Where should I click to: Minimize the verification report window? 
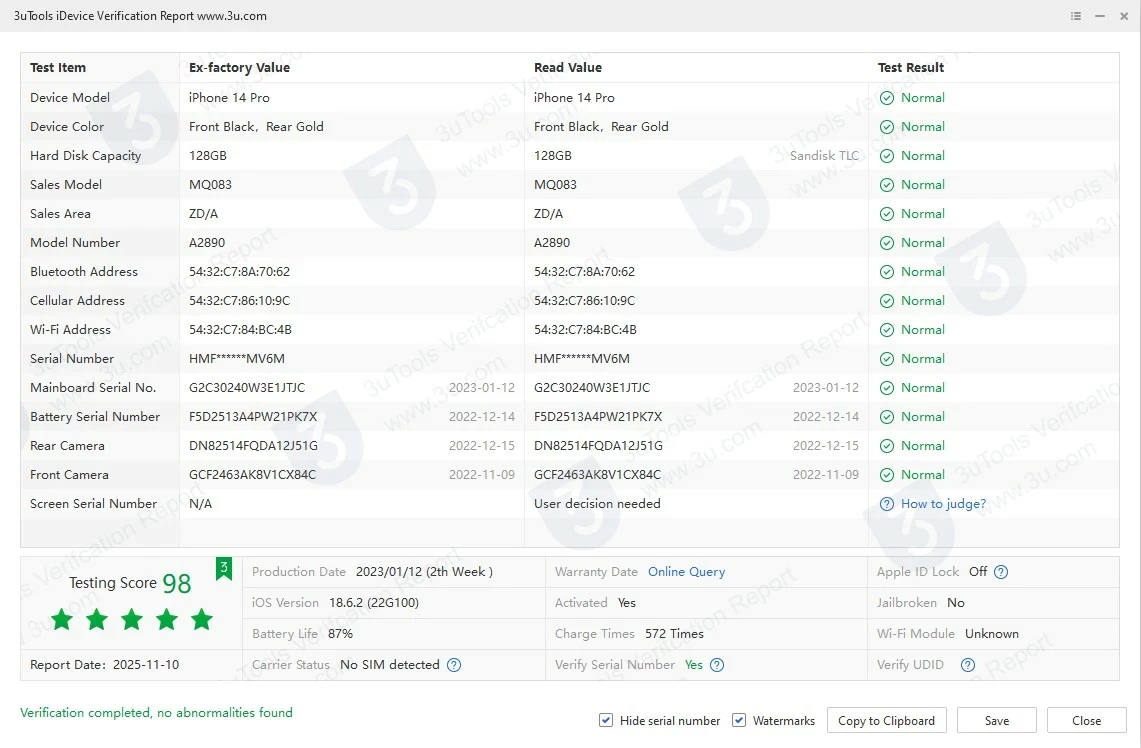[1100, 16]
